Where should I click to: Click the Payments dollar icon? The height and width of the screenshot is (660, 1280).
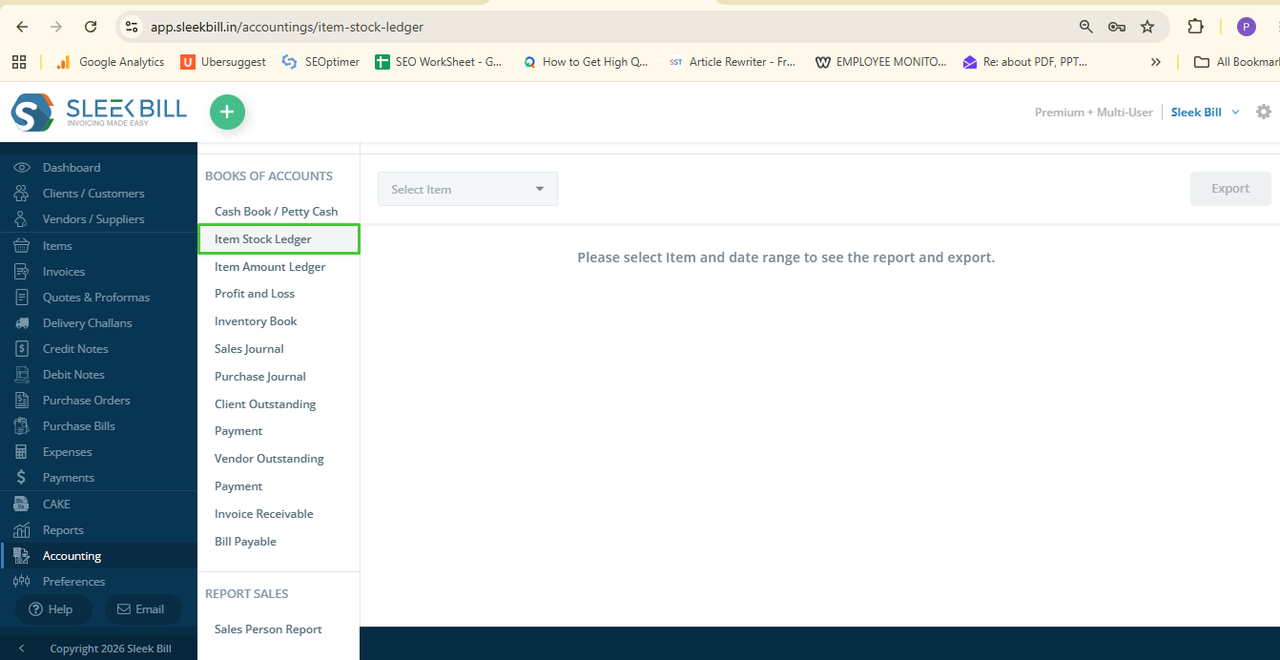pyautogui.click(x=22, y=478)
